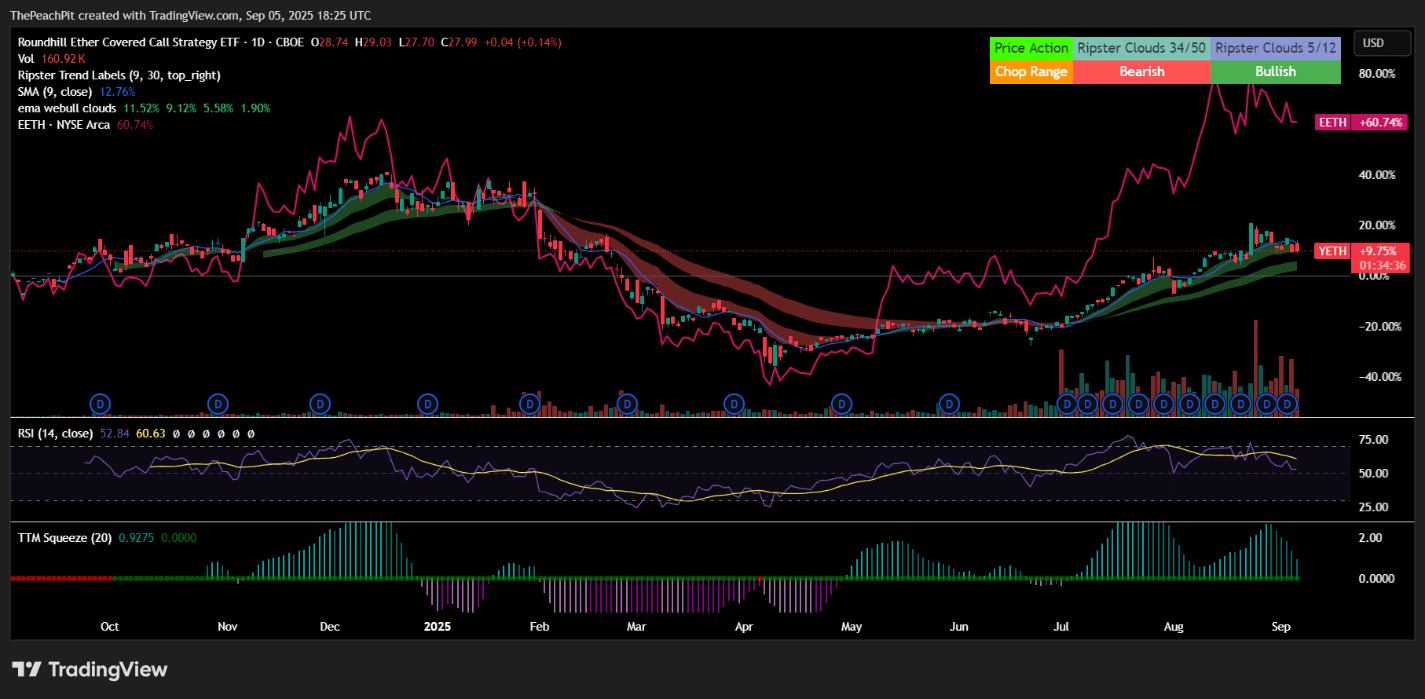
Task: Select the dividend "D" marker below April
Action: (734, 404)
